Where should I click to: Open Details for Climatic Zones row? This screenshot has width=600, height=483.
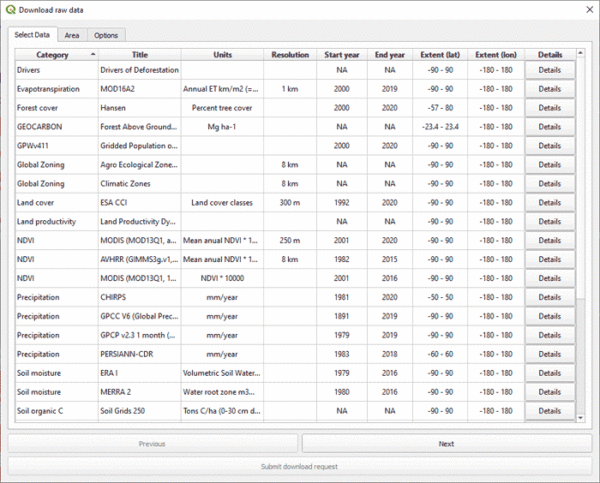click(x=550, y=184)
